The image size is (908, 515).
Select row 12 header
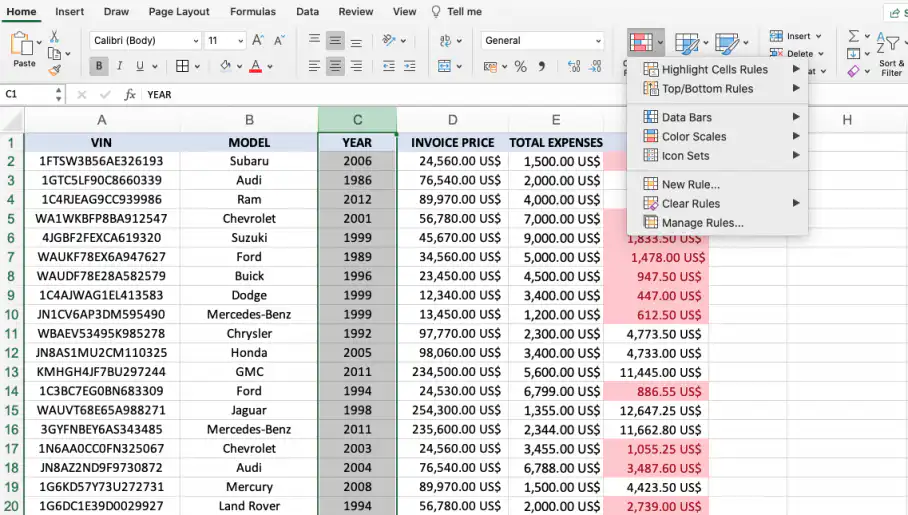pos(12,353)
